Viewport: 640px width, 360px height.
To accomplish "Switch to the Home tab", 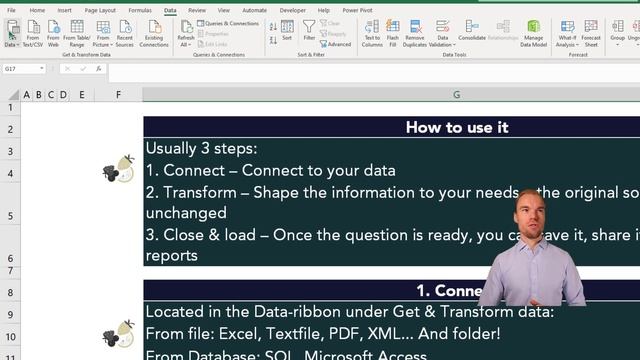I will coord(37,10).
